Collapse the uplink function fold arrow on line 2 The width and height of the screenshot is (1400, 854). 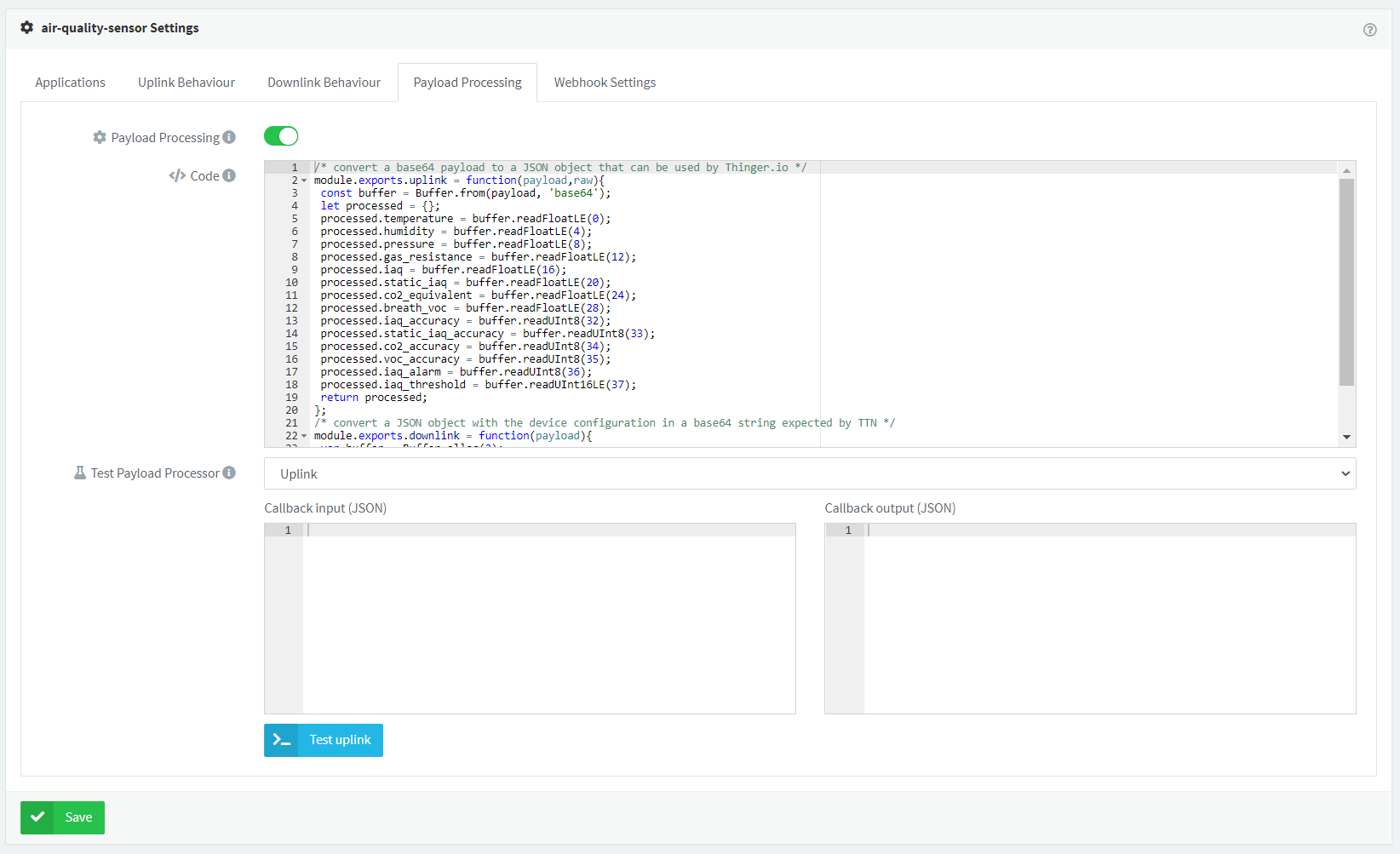tap(303, 180)
